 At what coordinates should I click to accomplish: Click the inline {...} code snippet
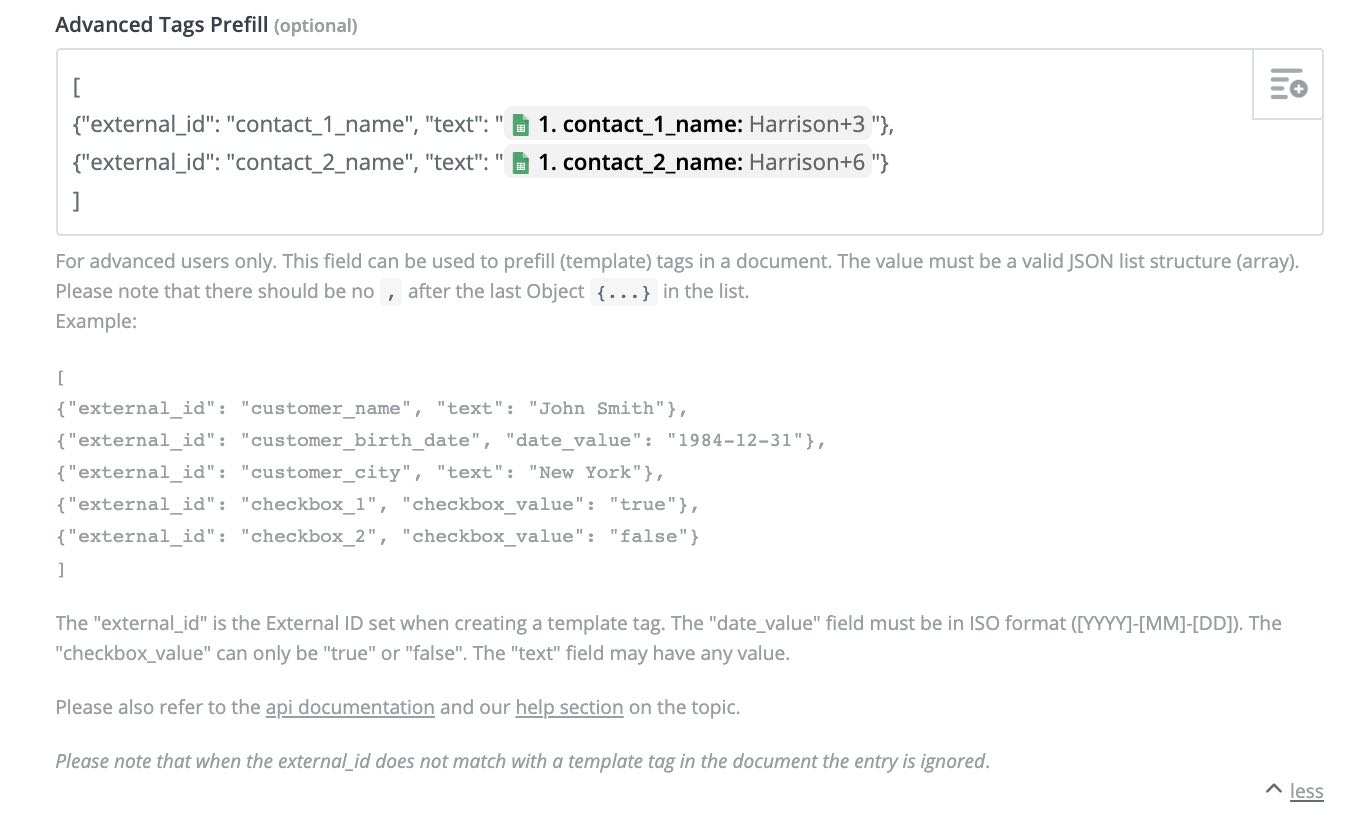[x=624, y=292]
